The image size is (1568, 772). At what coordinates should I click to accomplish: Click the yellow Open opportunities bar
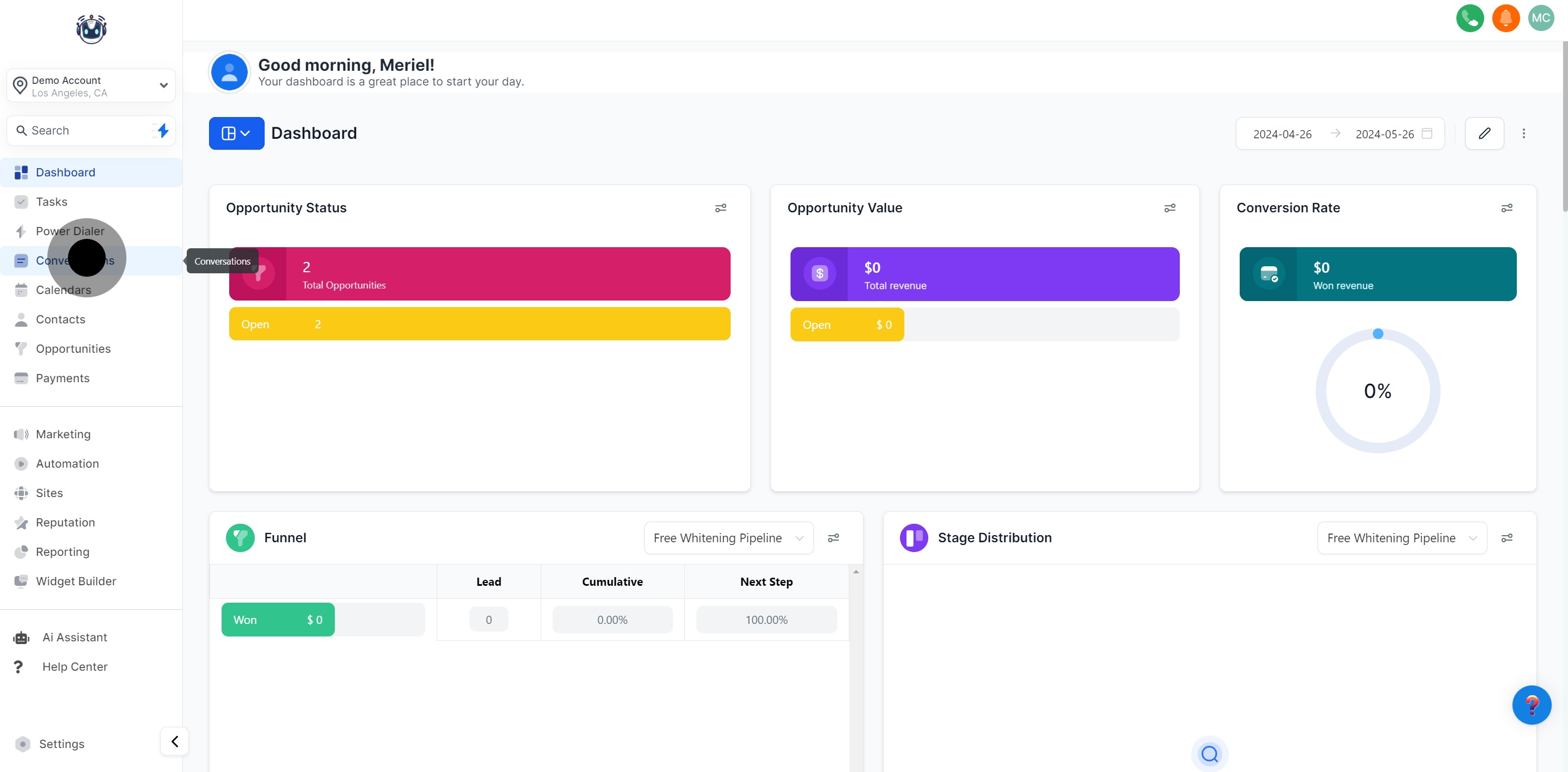[x=479, y=324]
